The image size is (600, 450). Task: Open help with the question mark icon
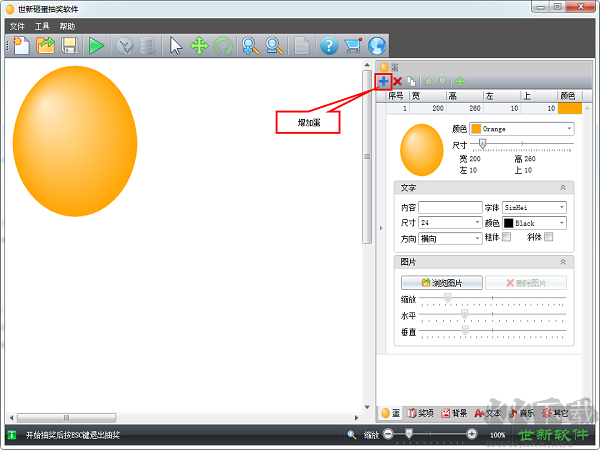(328, 45)
